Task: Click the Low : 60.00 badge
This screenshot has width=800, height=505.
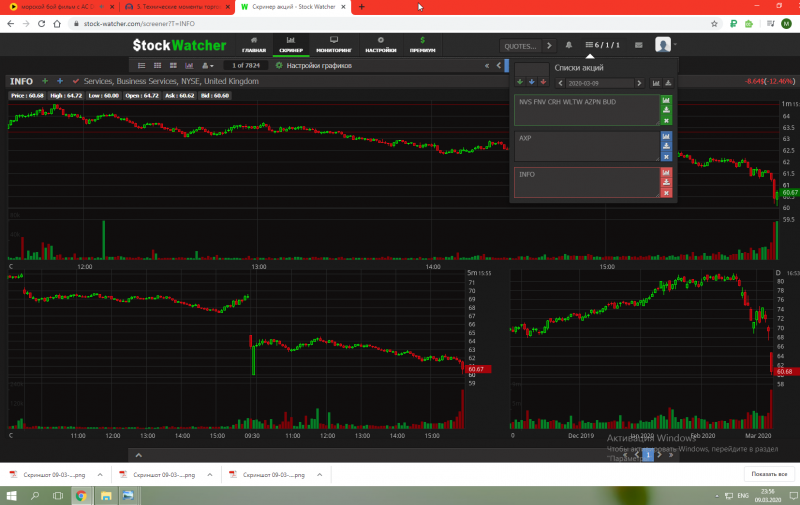Action: click(104, 95)
